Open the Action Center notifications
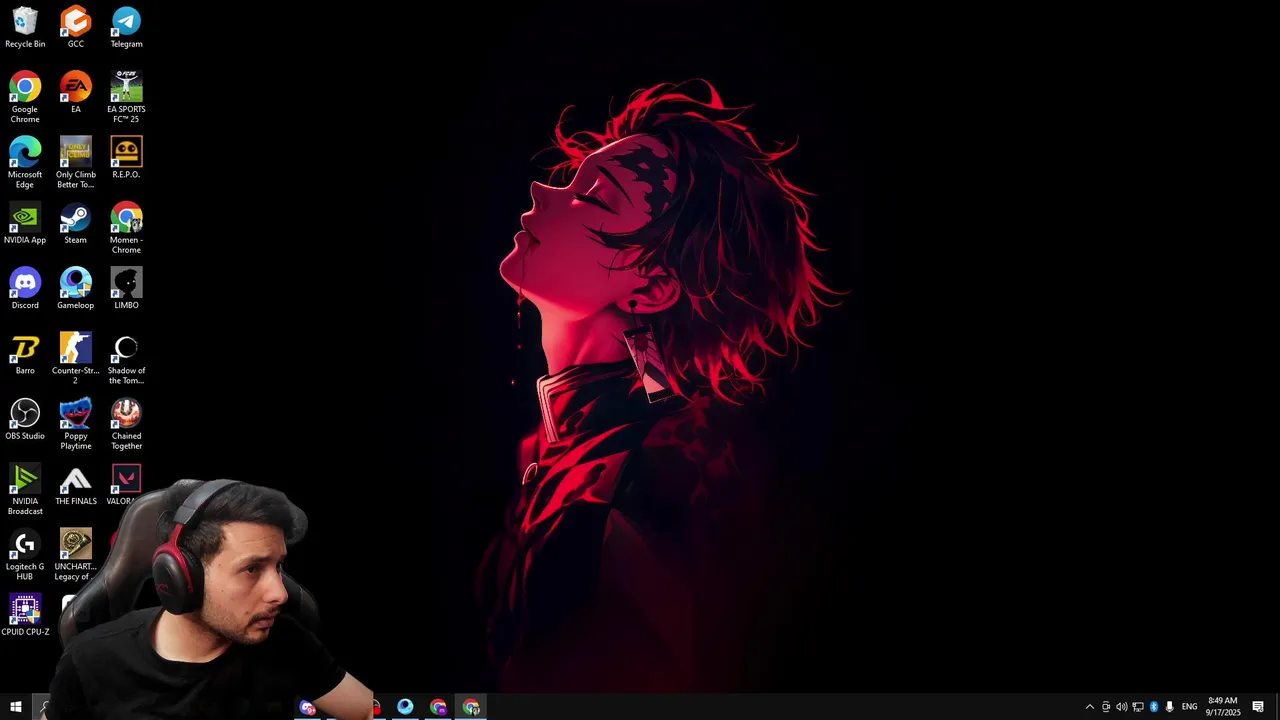 [1258, 707]
